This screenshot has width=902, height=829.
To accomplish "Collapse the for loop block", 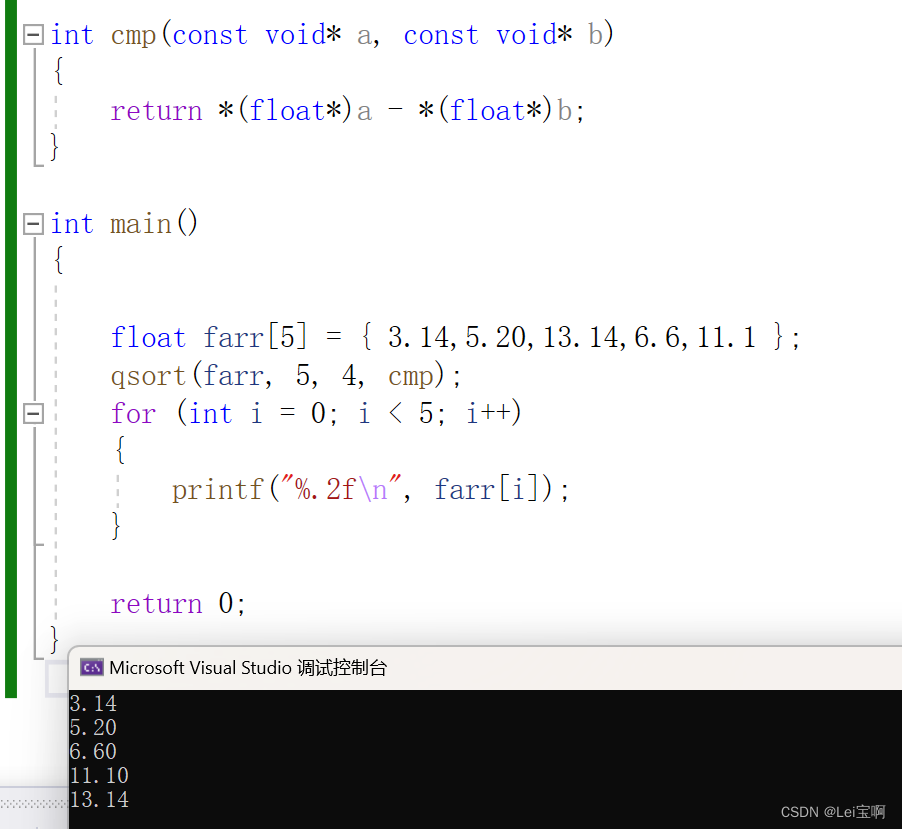I will click(x=32, y=412).
